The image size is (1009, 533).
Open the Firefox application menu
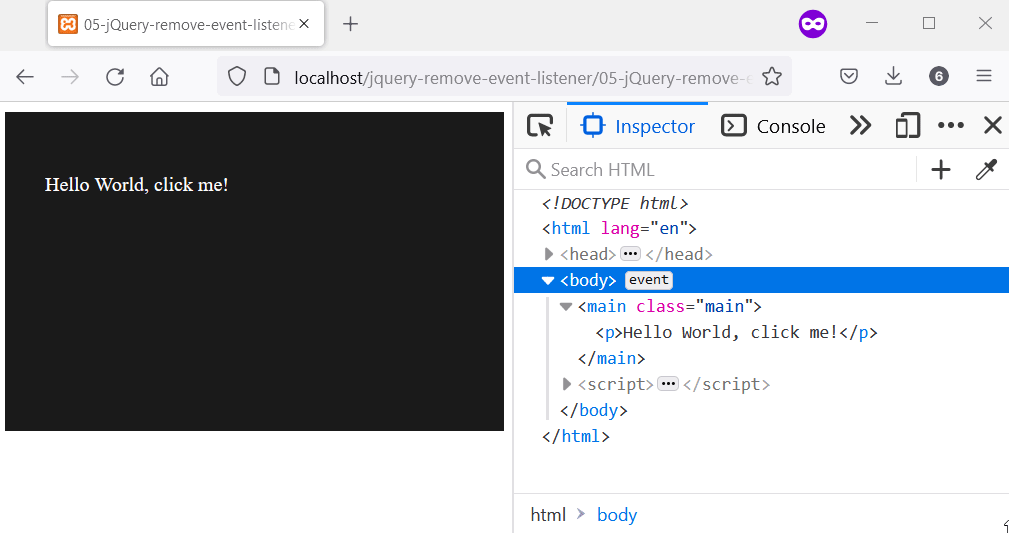(984, 77)
